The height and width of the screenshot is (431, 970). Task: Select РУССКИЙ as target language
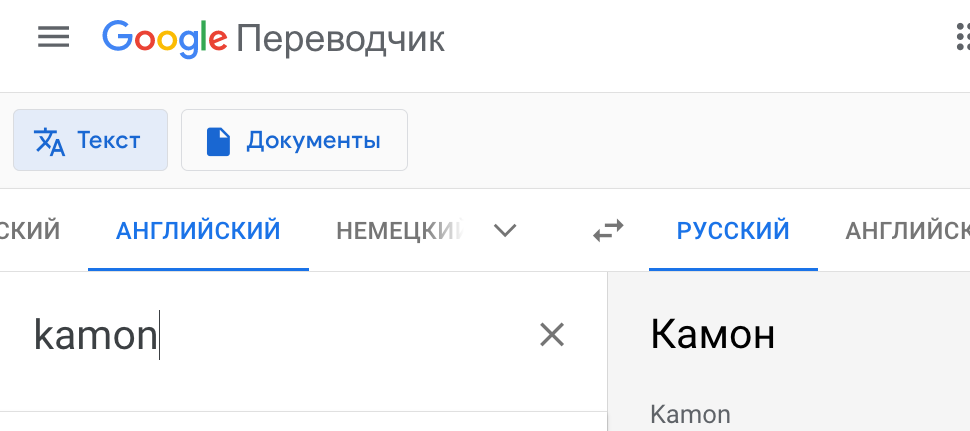pyautogui.click(x=733, y=231)
